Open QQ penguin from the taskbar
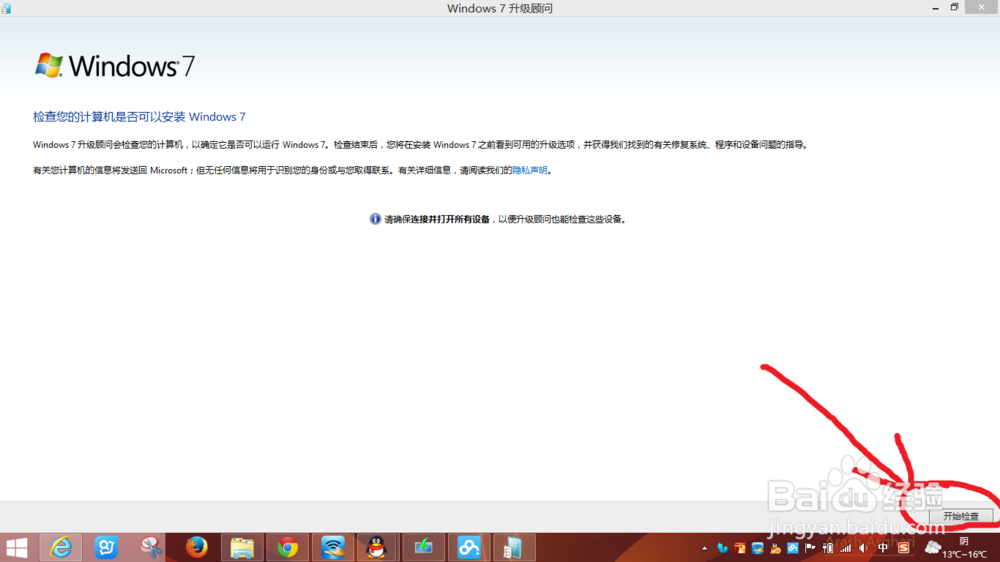Viewport: 1000px width, 562px height. [377, 548]
